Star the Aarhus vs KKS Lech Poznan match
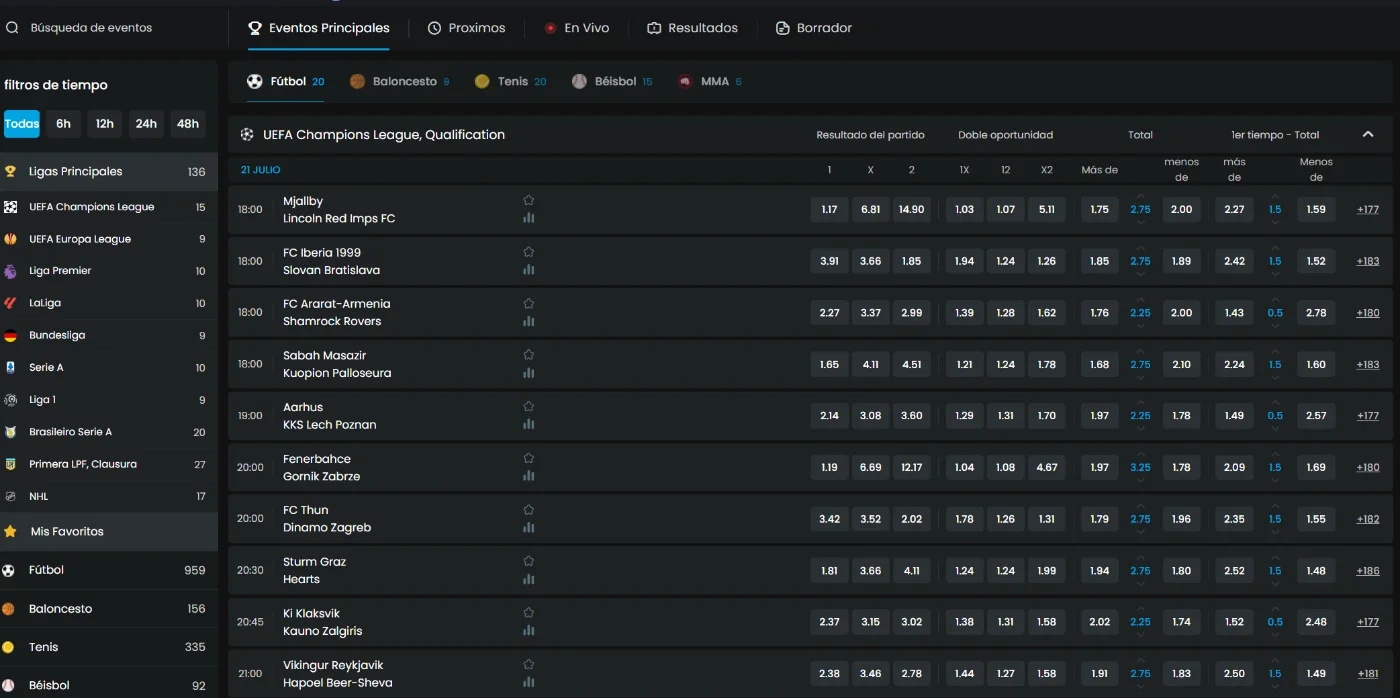The width and height of the screenshot is (1400, 698). pos(529,406)
